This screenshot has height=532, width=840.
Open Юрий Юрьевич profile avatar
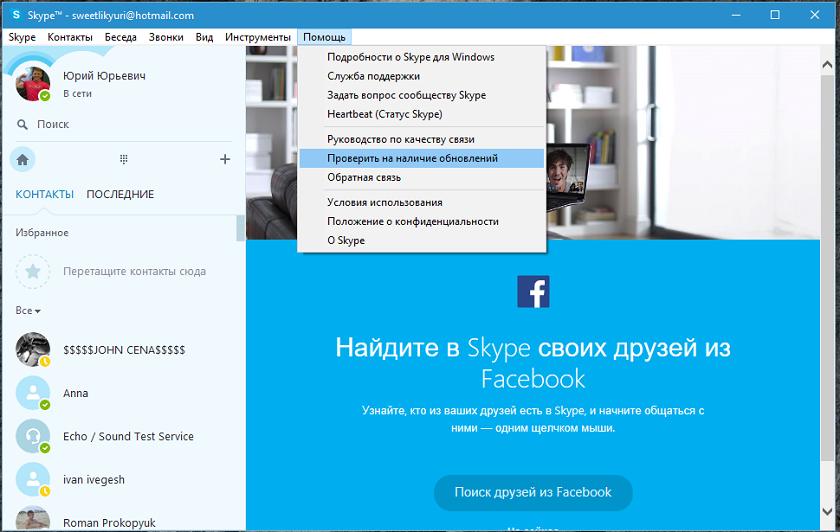[x=33, y=84]
